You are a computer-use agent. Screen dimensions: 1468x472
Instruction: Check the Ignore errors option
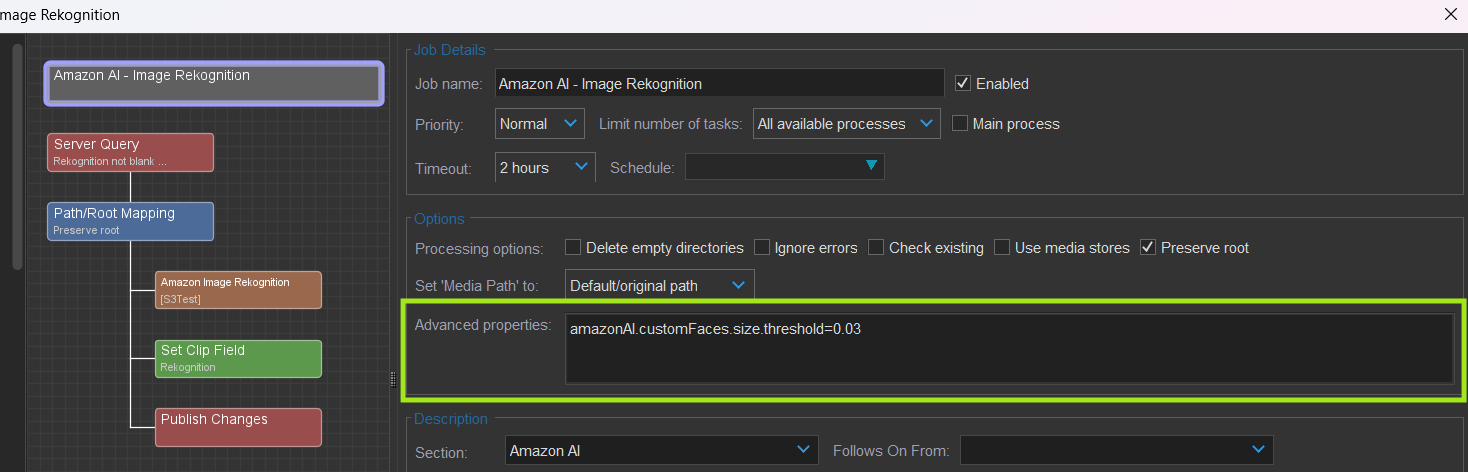761,247
